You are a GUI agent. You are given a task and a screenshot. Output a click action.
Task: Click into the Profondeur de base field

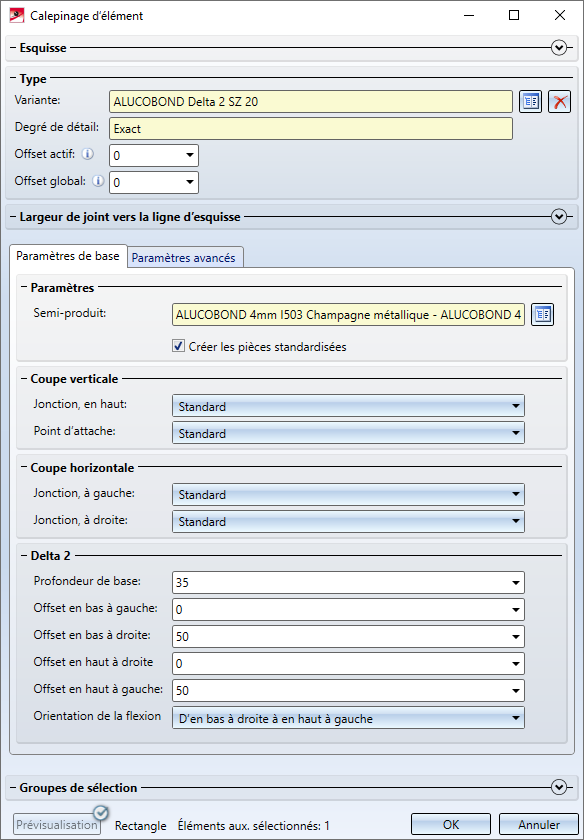[x=348, y=582]
